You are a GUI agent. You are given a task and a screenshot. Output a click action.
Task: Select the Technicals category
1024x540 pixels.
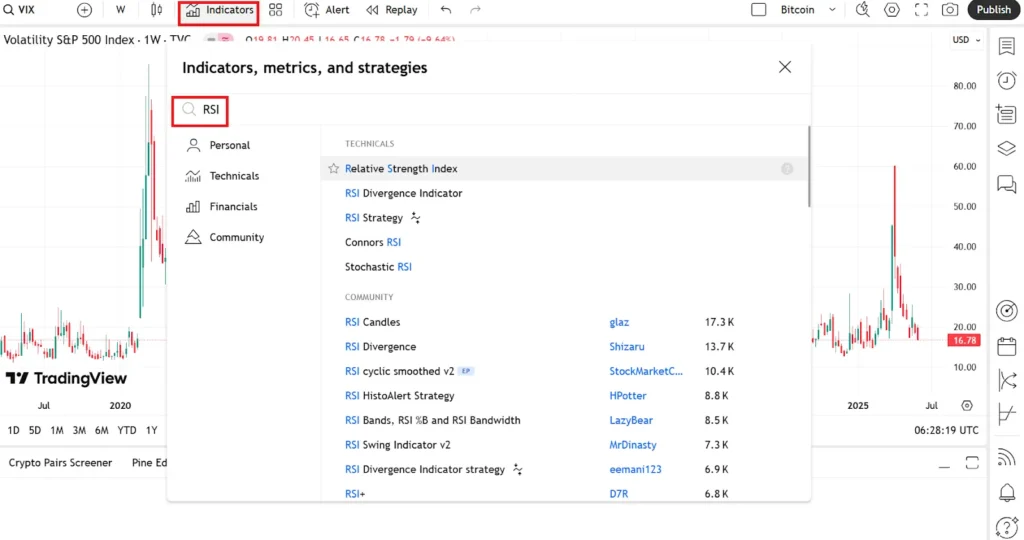pyautogui.click(x=222, y=176)
